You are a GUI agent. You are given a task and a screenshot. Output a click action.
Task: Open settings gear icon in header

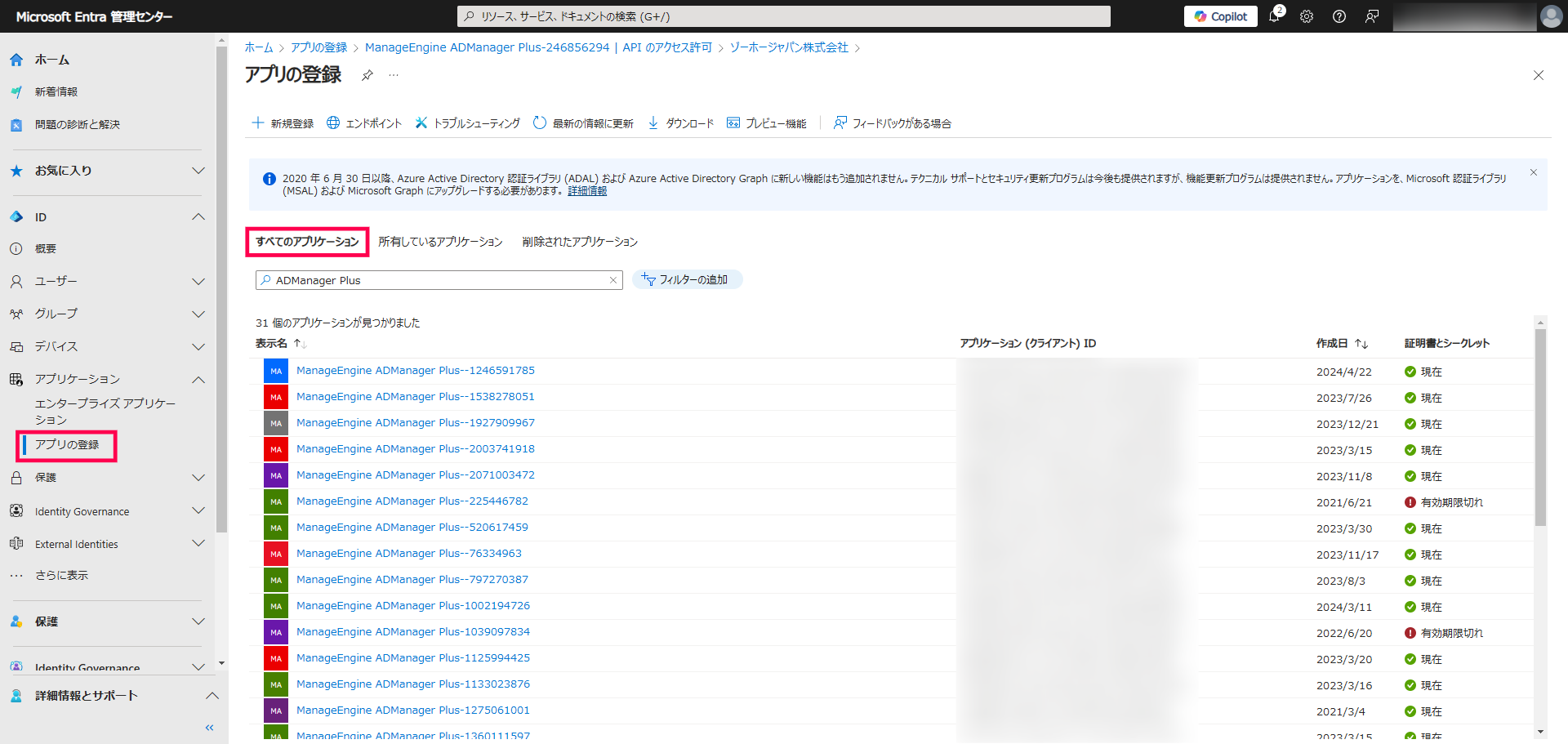[x=1307, y=16]
